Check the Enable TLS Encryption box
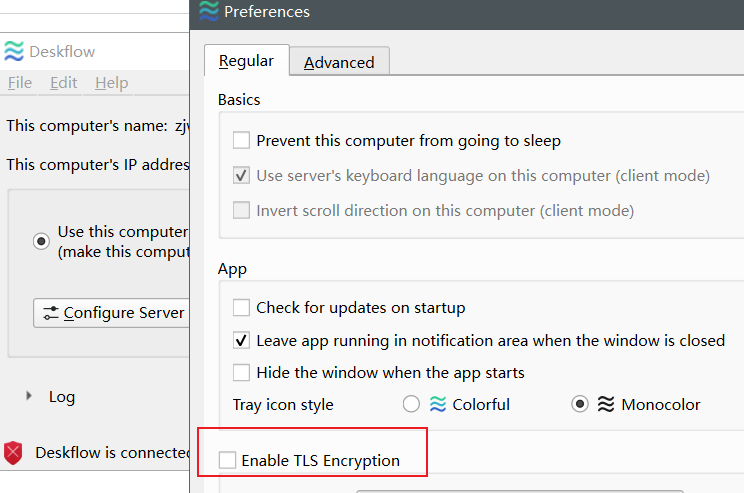The width and height of the screenshot is (744, 493). (228, 461)
